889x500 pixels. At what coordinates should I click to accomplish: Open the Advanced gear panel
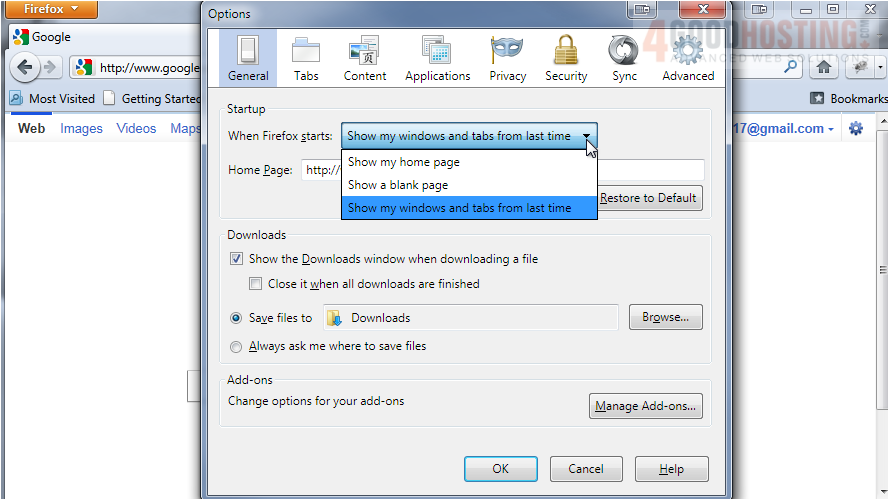[688, 59]
